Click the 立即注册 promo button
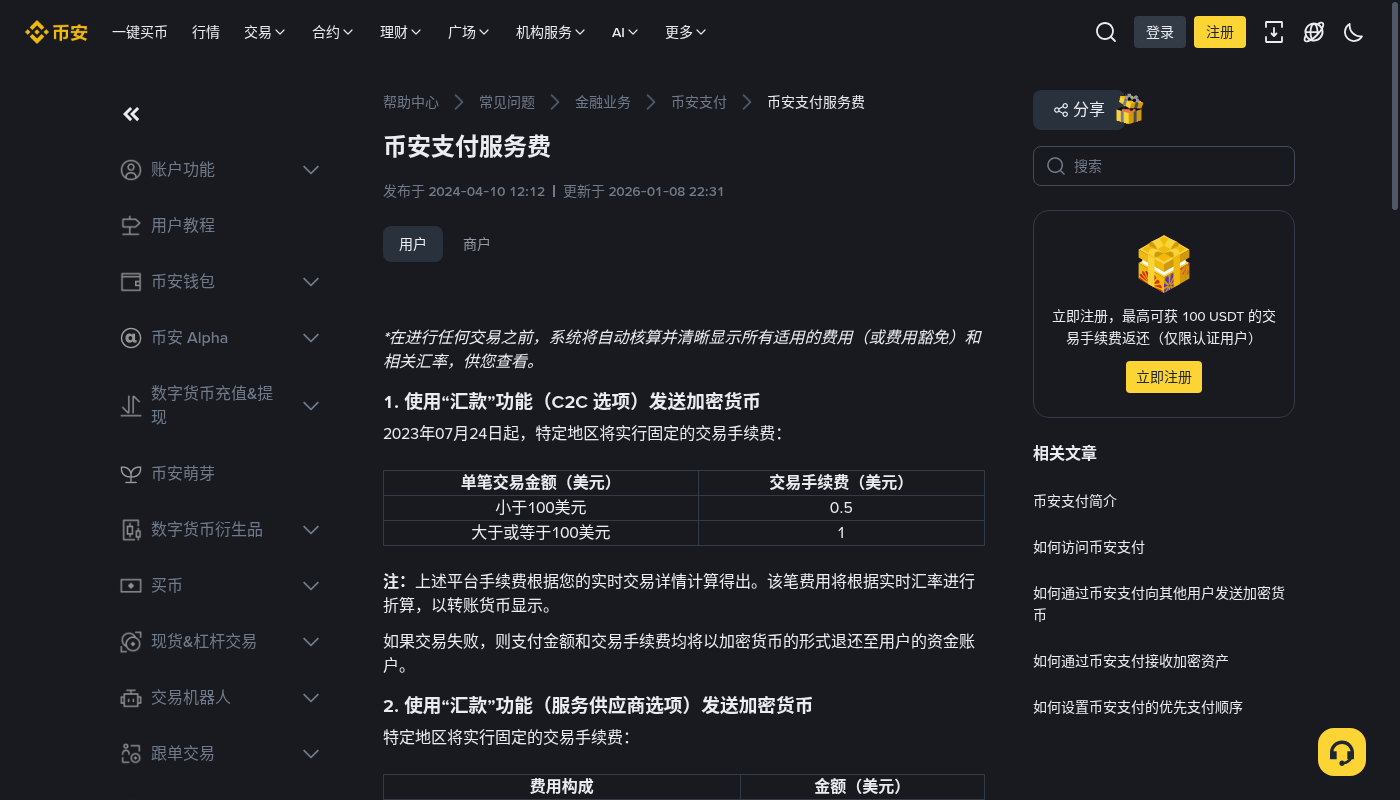 click(1164, 377)
